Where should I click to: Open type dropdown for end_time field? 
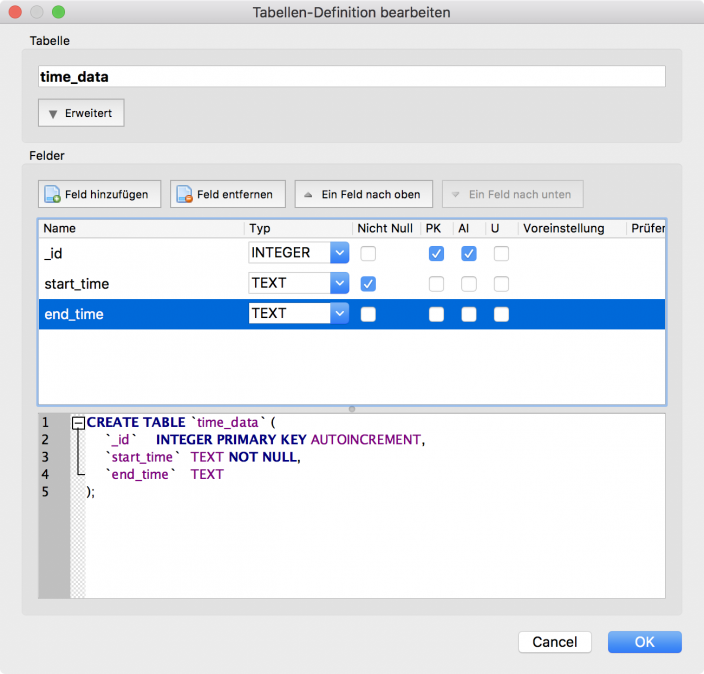[339, 314]
